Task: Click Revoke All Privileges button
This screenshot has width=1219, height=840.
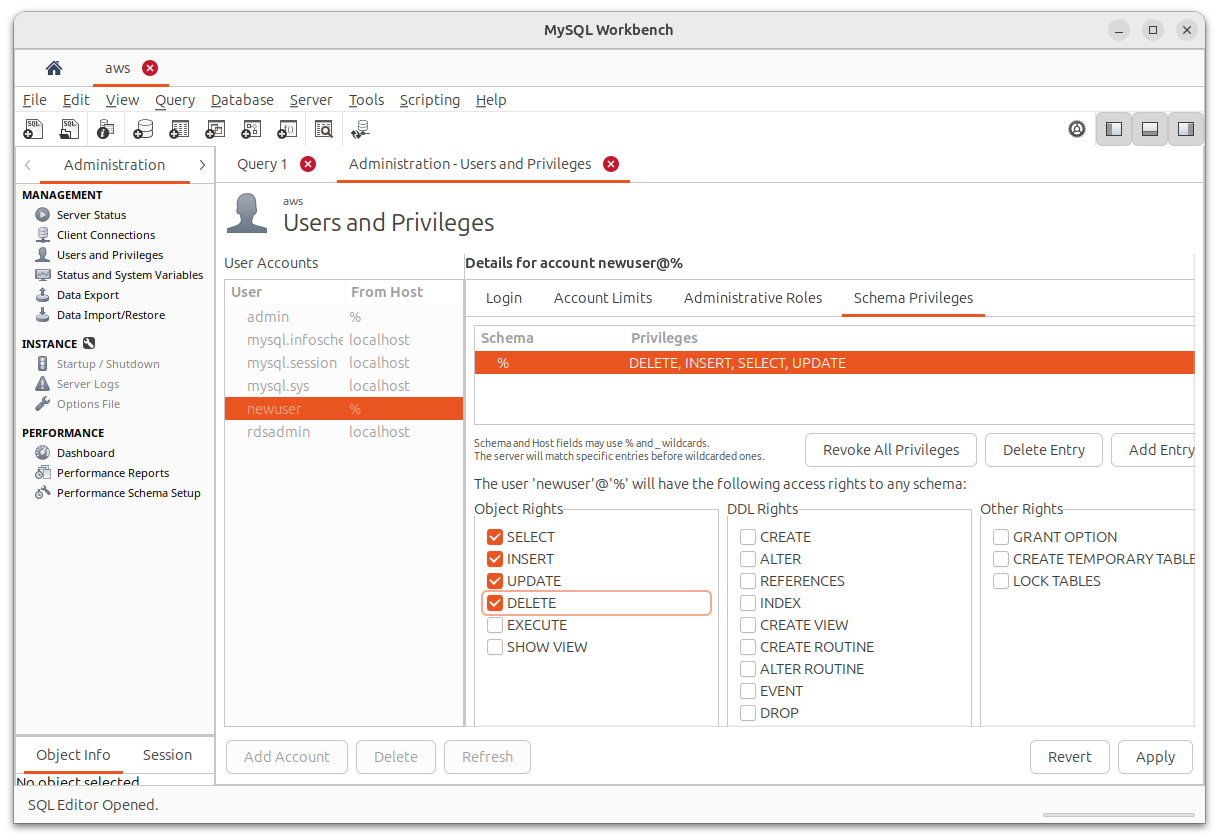Action: [x=891, y=450]
